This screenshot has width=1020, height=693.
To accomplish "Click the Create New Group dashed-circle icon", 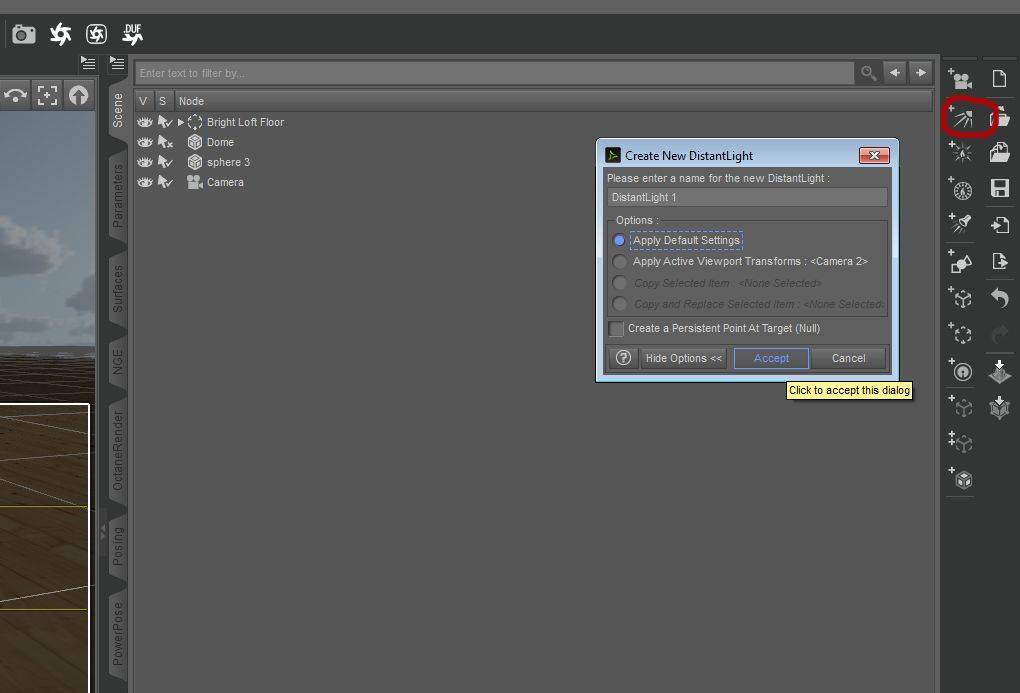I will (x=961, y=333).
